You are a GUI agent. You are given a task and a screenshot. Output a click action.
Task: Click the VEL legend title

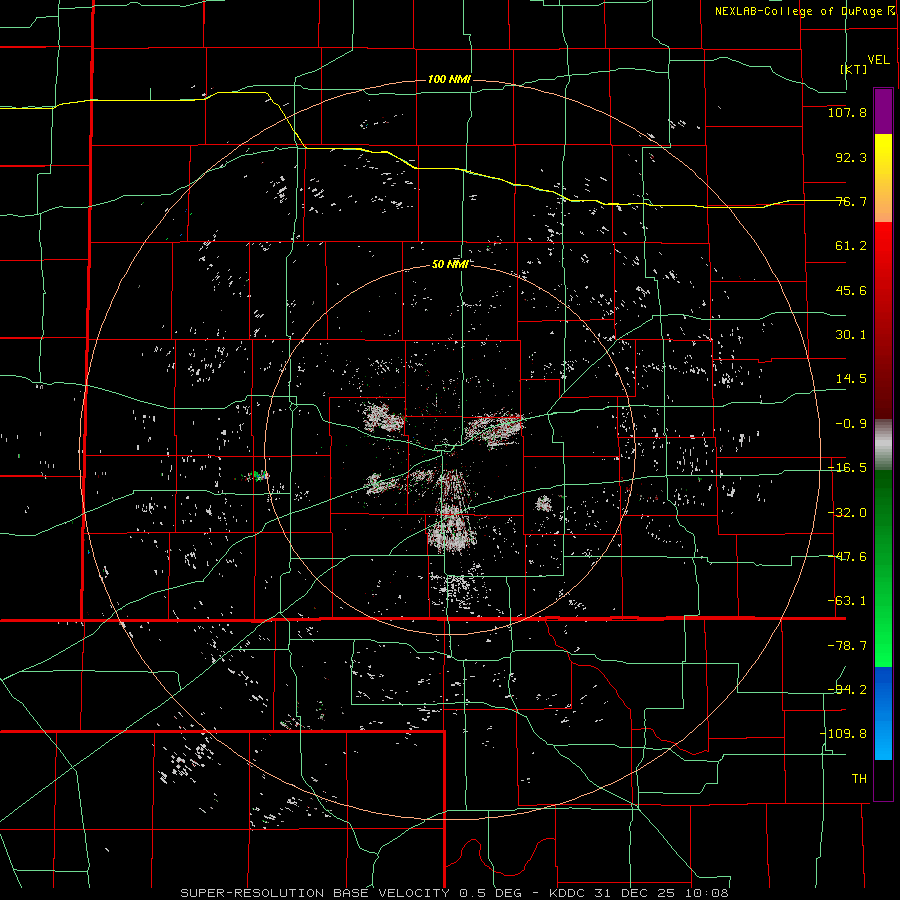878,60
